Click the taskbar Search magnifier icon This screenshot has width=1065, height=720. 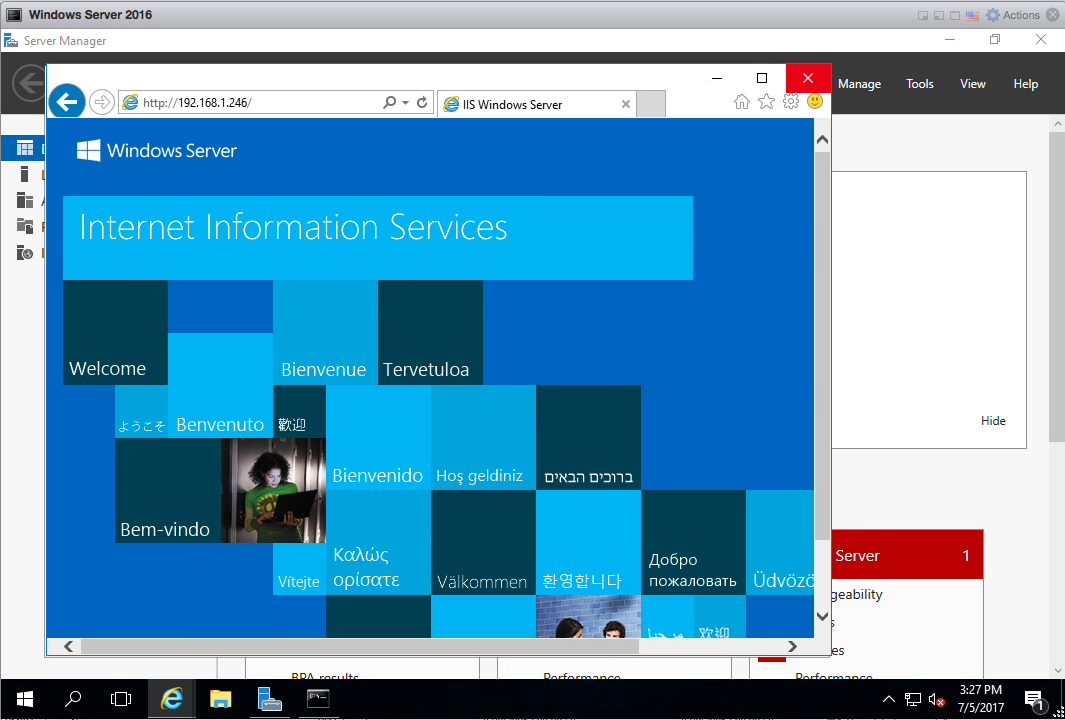pyautogui.click(x=73, y=699)
